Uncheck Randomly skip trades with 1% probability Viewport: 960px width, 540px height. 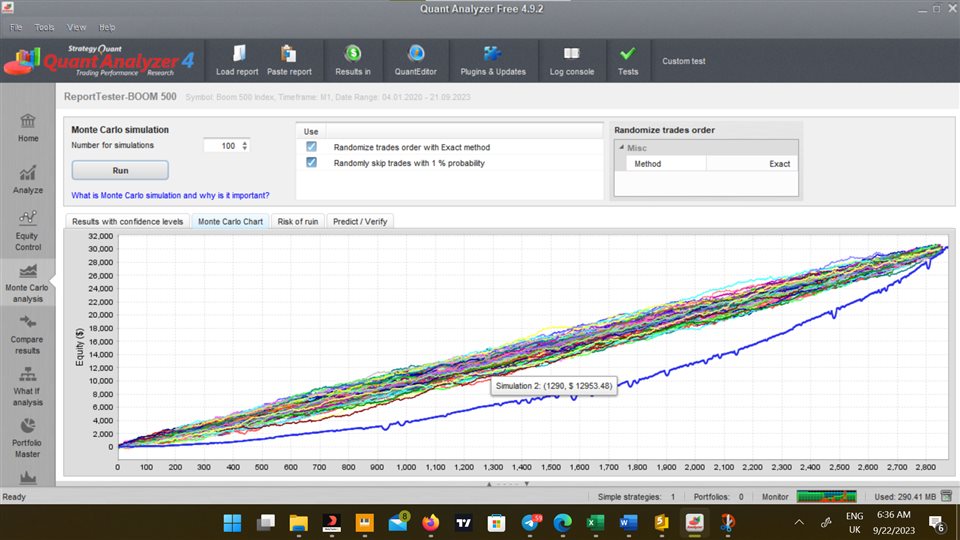point(311,163)
